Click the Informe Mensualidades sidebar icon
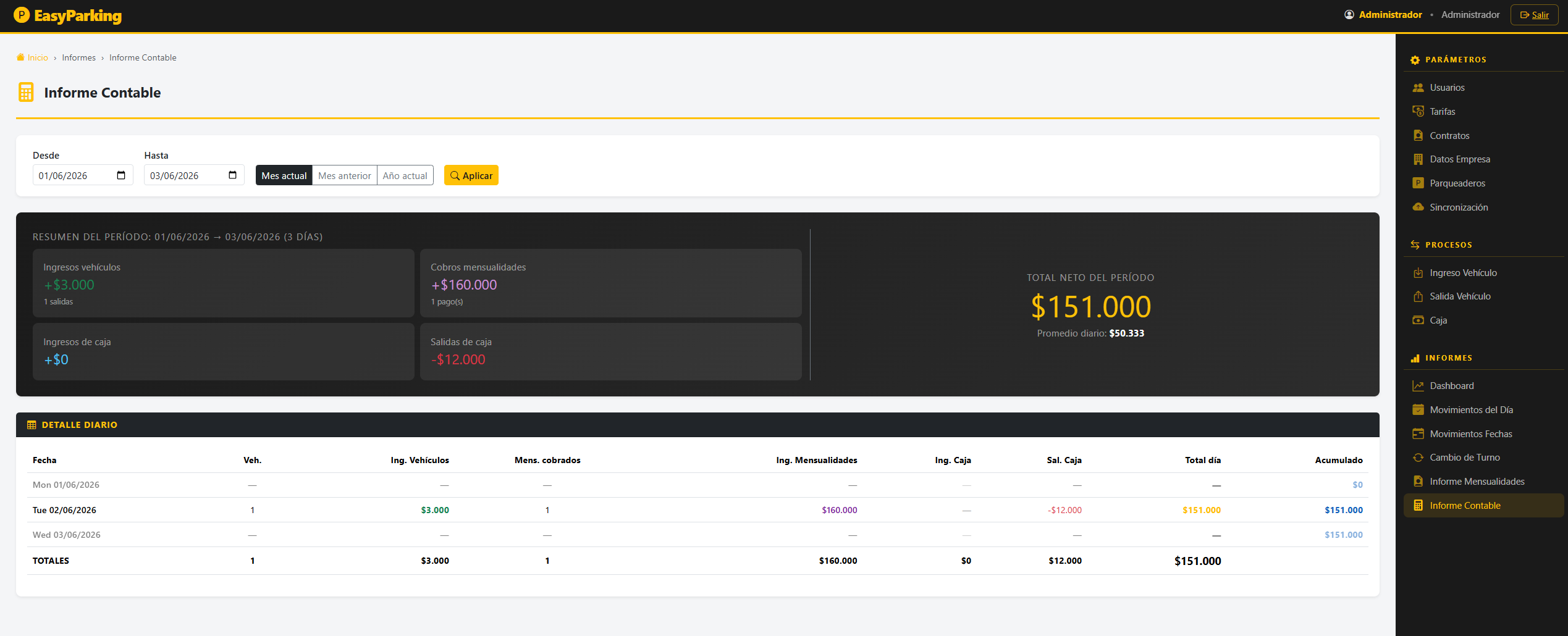The width and height of the screenshot is (1568, 636). (1418, 482)
